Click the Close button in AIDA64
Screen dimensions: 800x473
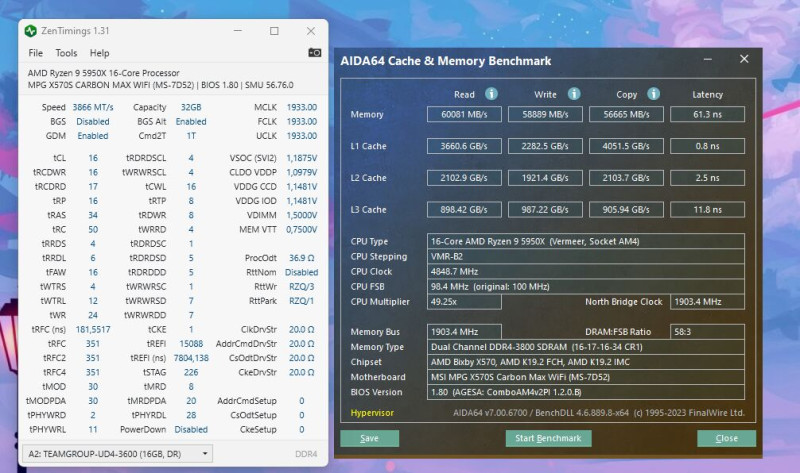click(727, 438)
